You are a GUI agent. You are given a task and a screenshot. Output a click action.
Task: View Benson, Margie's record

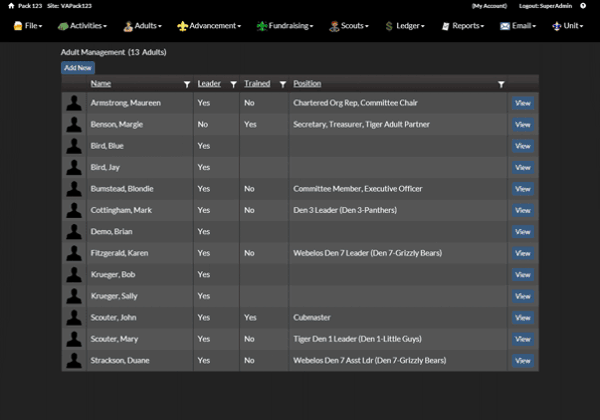pyautogui.click(x=523, y=124)
